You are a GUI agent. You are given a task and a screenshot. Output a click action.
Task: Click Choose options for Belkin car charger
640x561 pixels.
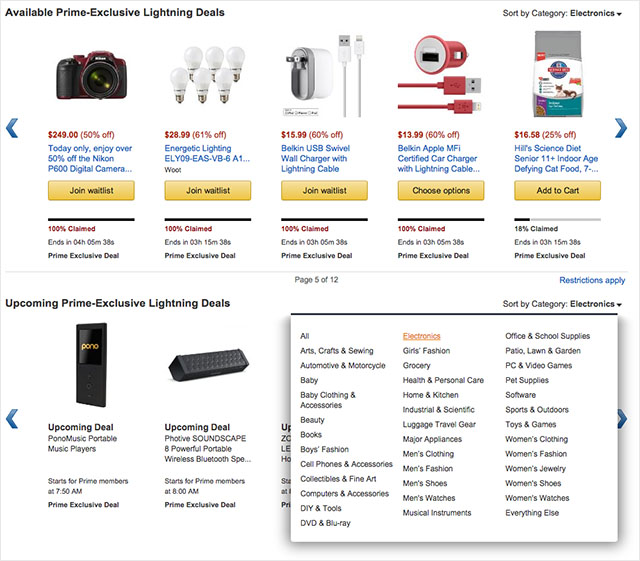point(441,191)
